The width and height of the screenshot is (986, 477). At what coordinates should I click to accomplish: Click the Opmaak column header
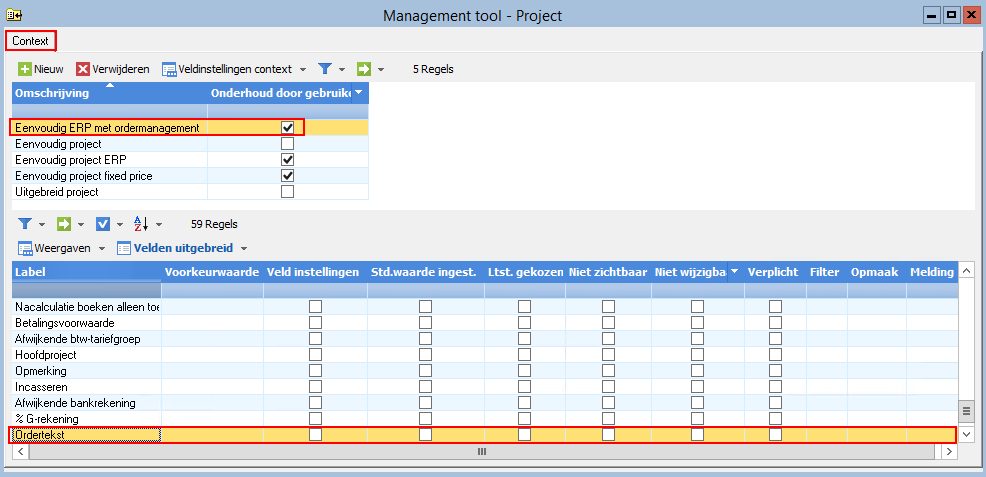click(x=876, y=272)
